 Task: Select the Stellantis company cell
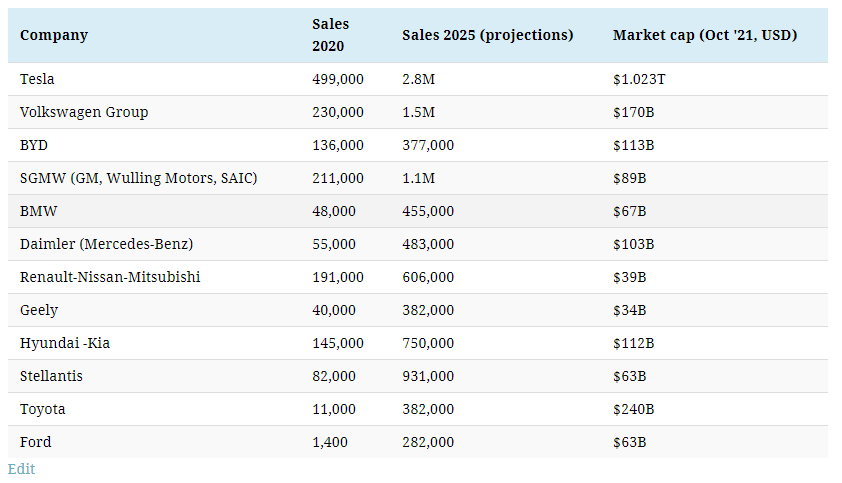click(x=51, y=376)
